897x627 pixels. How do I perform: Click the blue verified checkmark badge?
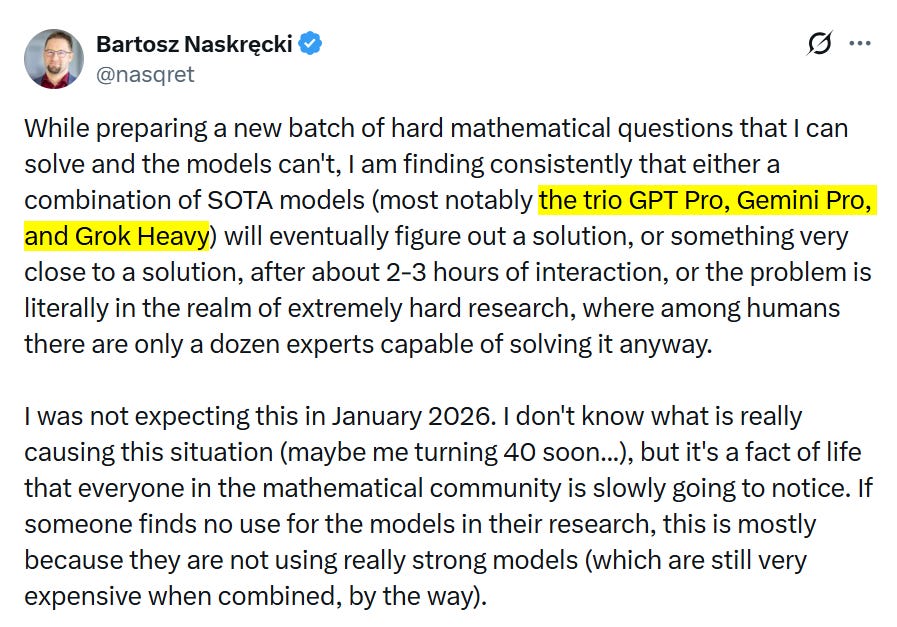(x=311, y=43)
